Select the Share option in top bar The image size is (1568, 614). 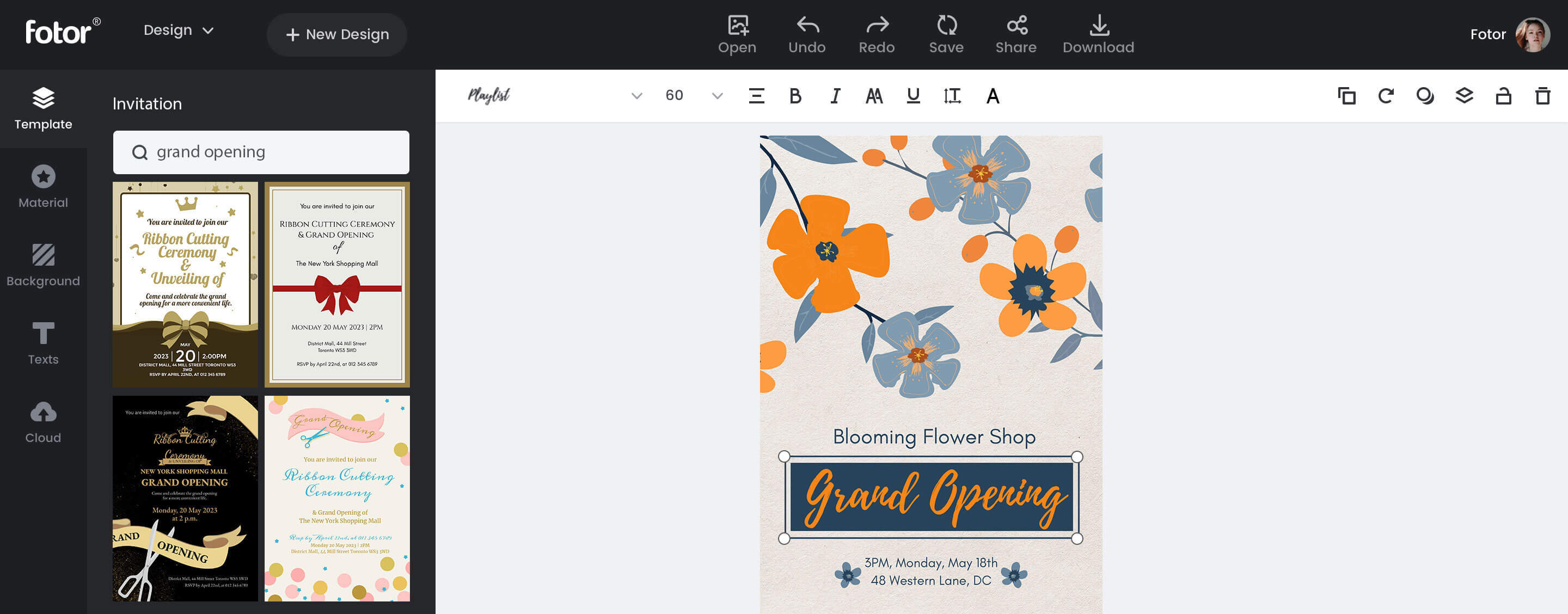click(x=1015, y=34)
